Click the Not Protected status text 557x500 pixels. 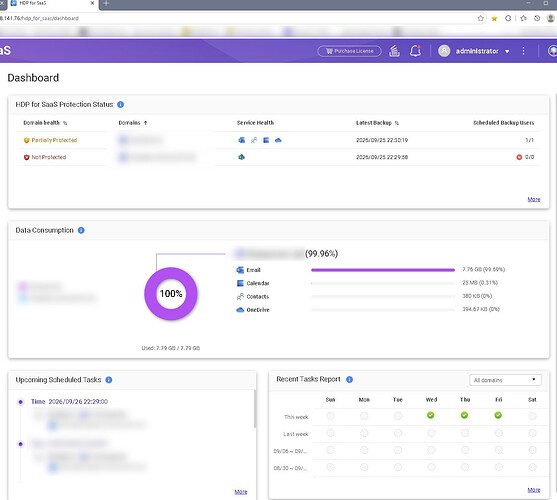pyautogui.click(x=49, y=157)
